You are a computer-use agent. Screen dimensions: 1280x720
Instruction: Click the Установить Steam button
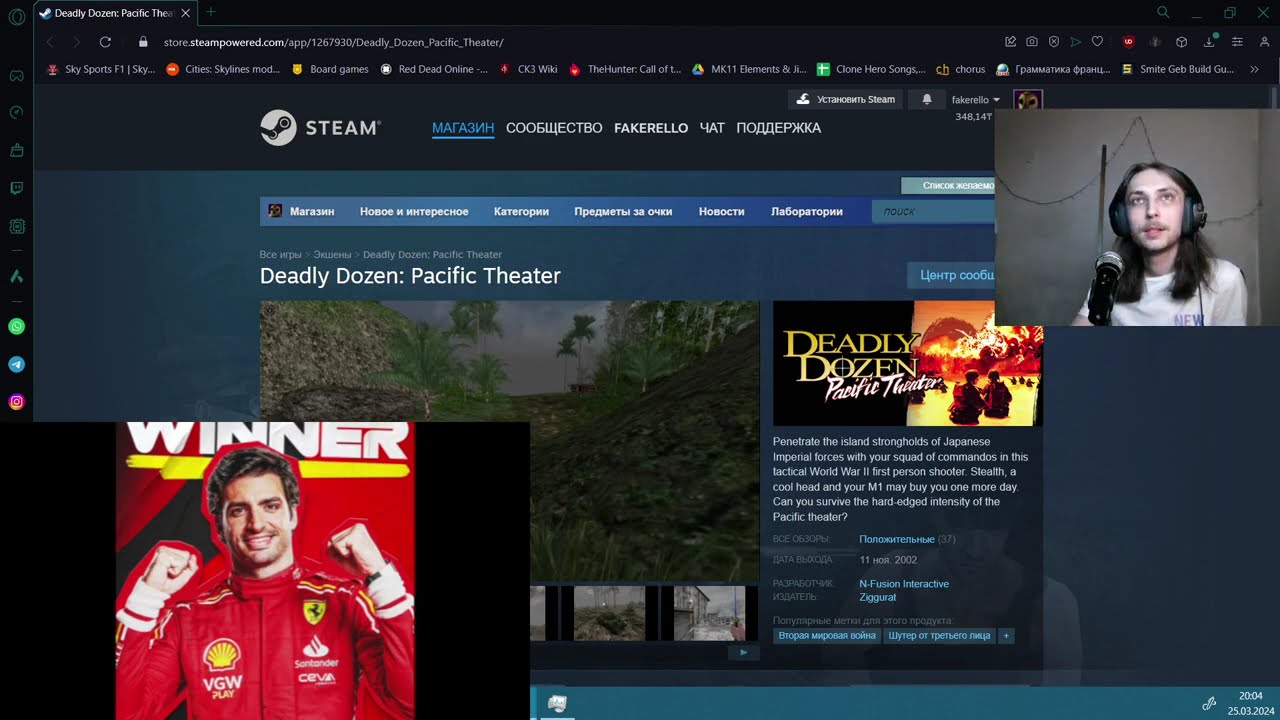[x=847, y=99]
